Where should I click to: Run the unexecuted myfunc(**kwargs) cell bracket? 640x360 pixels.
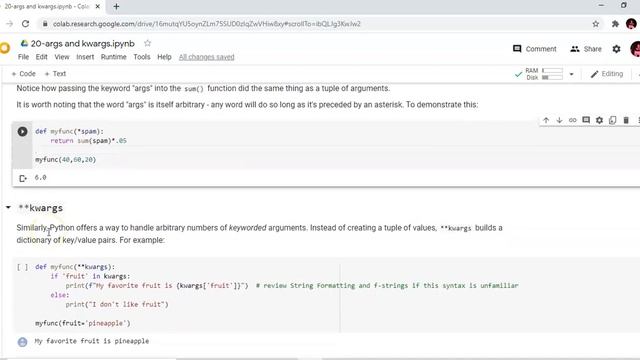[22, 267]
